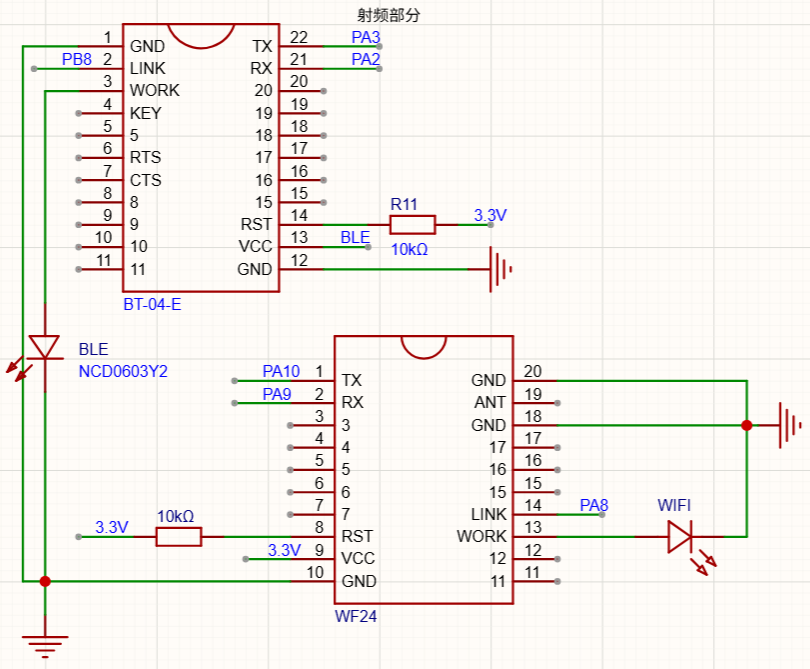The width and height of the screenshot is (810, 669).
Task: Select the PA10 net label
Action: click(281, 371)
